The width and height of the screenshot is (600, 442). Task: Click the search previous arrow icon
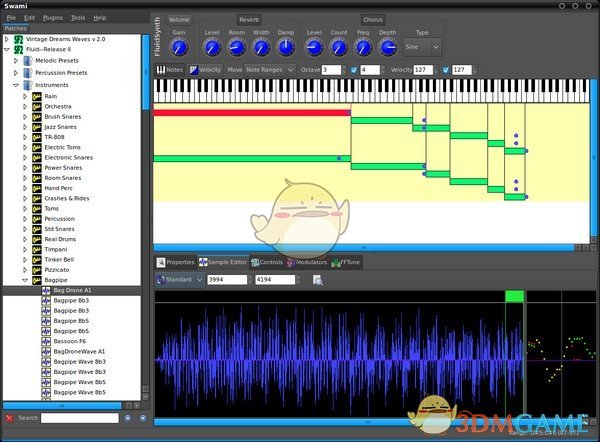point(128,418)
